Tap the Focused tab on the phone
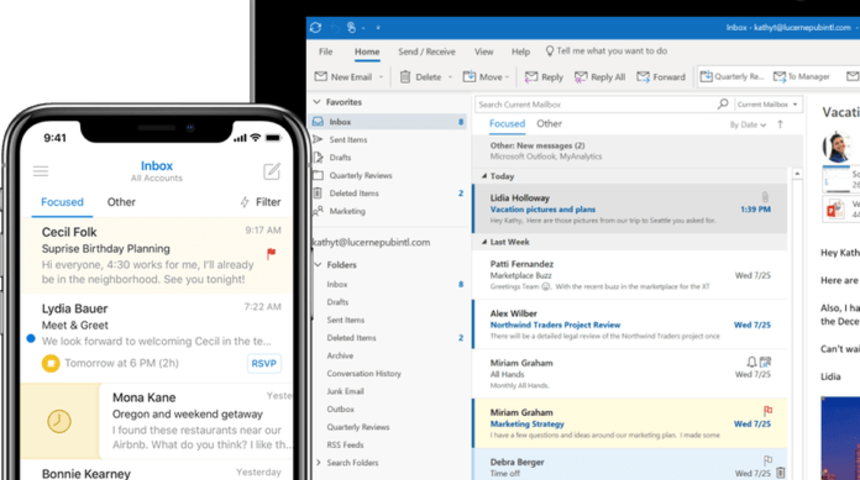This screenshot has height=480, width=860. click(x=62, y=202)
